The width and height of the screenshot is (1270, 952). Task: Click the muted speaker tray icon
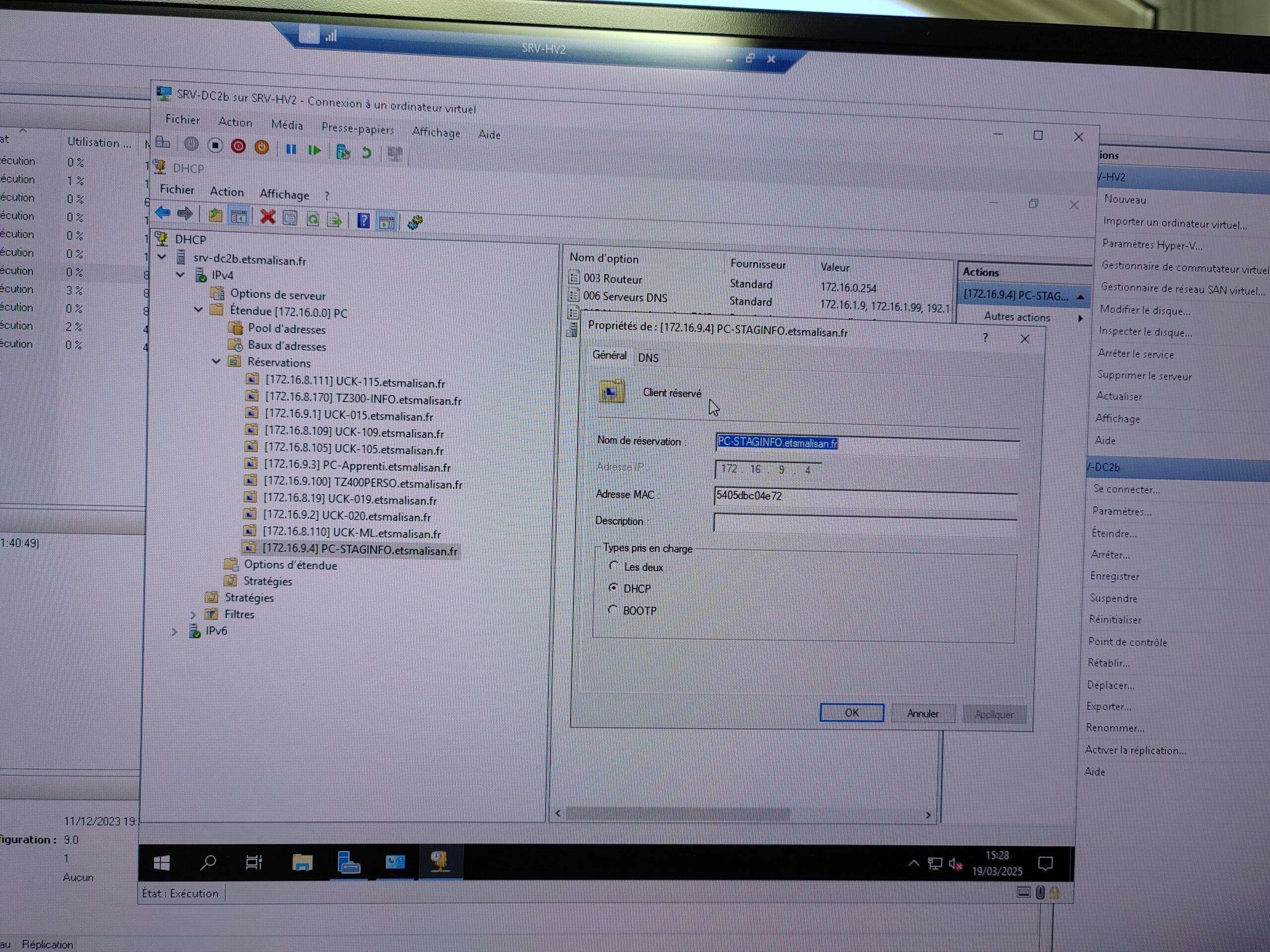(955, 864)
